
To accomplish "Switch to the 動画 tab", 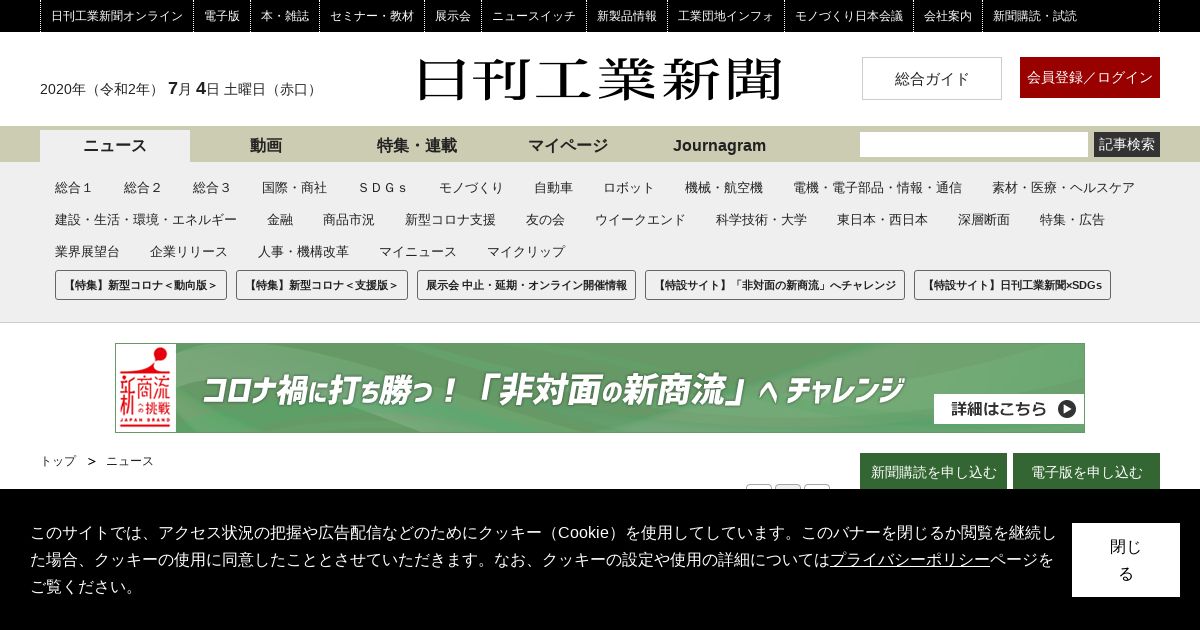I will point(266,146).
